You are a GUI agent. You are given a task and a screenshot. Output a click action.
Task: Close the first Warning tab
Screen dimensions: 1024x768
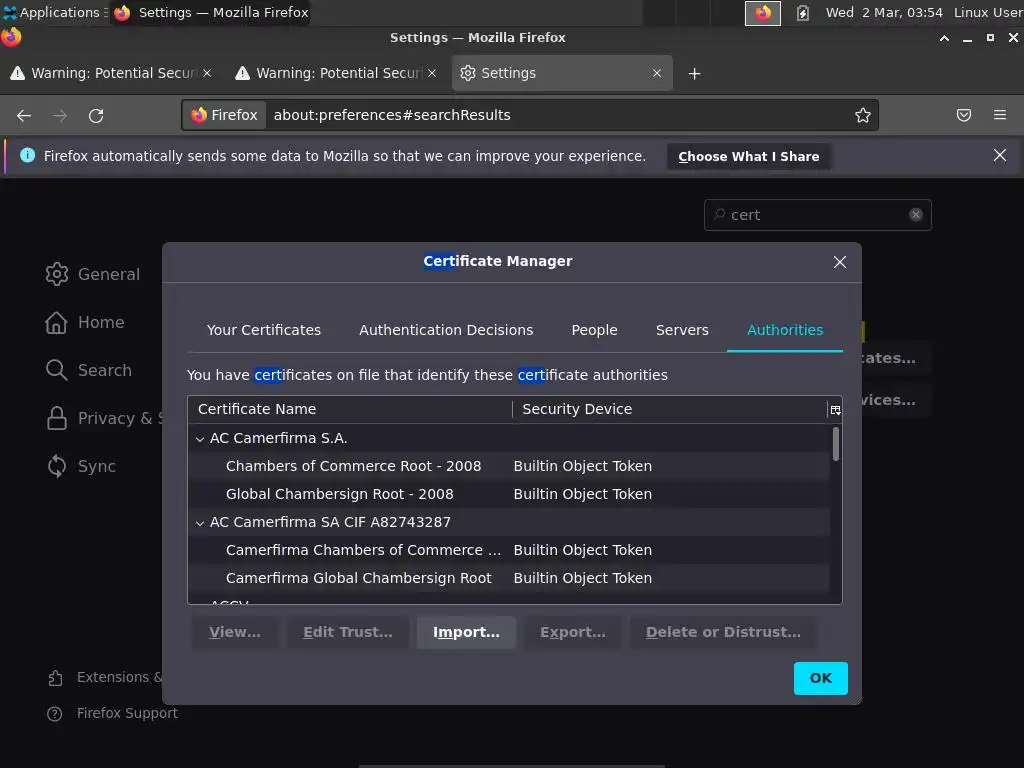coord(207,73)
